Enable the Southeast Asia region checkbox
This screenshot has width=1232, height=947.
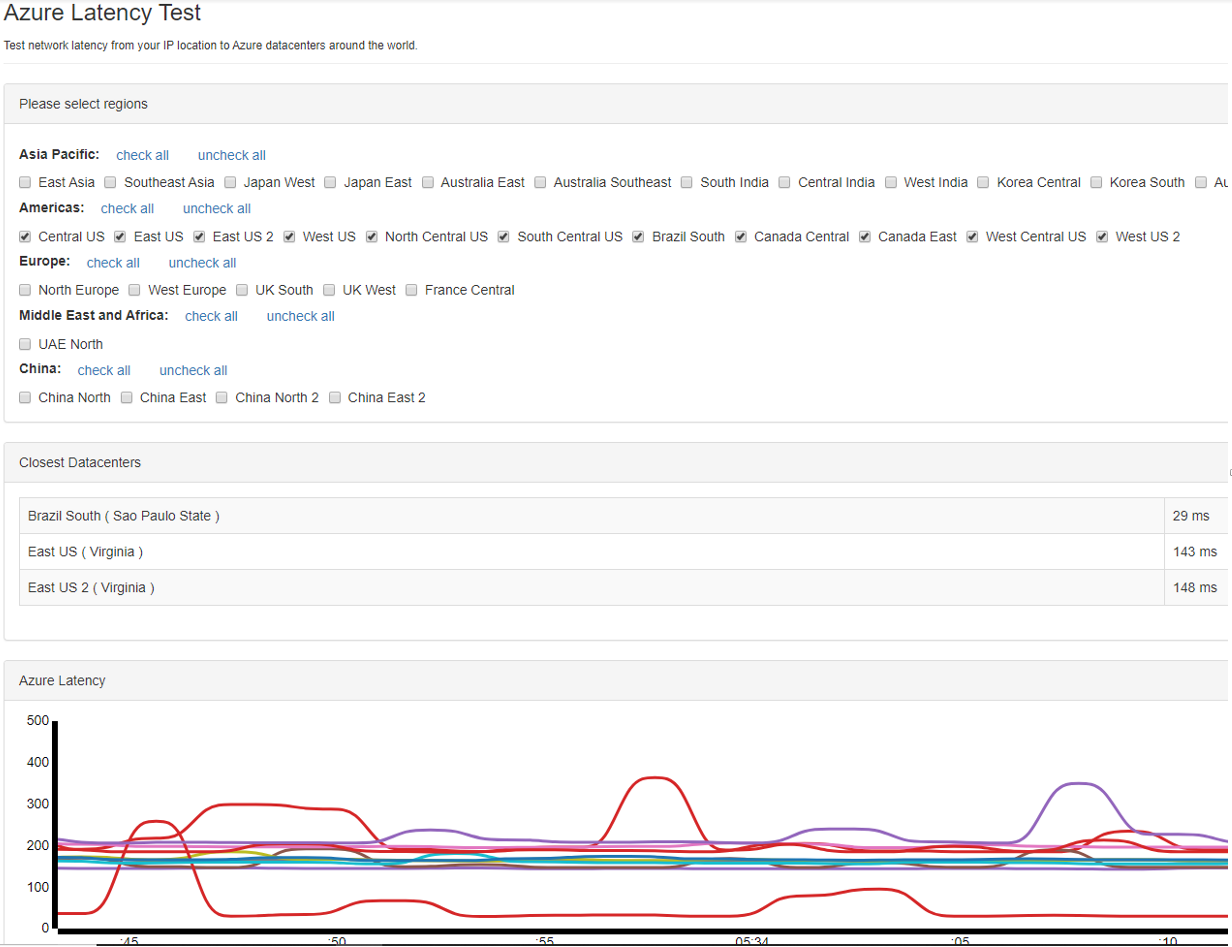(x=111, y=183)
